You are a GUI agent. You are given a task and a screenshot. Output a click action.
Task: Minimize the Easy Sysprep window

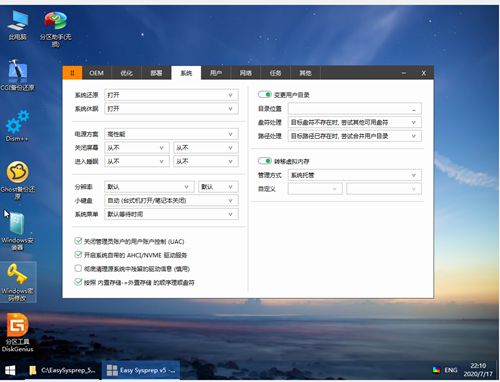[x=404, y=73]
